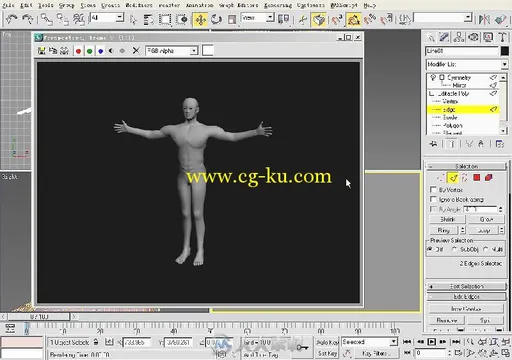Toggle the Window/Crossing selection icon
The width and height of the screenshot is (512, 360).
pos(182,20)
